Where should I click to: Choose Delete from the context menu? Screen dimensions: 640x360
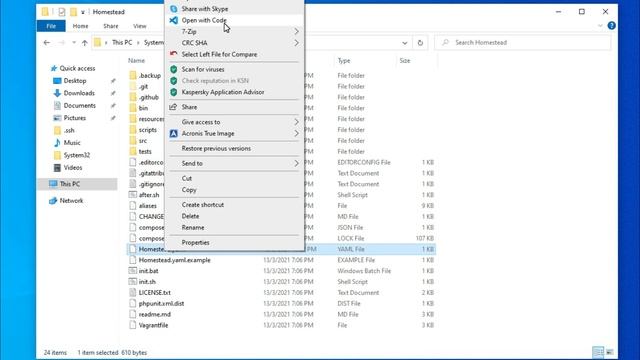point(235,216)
